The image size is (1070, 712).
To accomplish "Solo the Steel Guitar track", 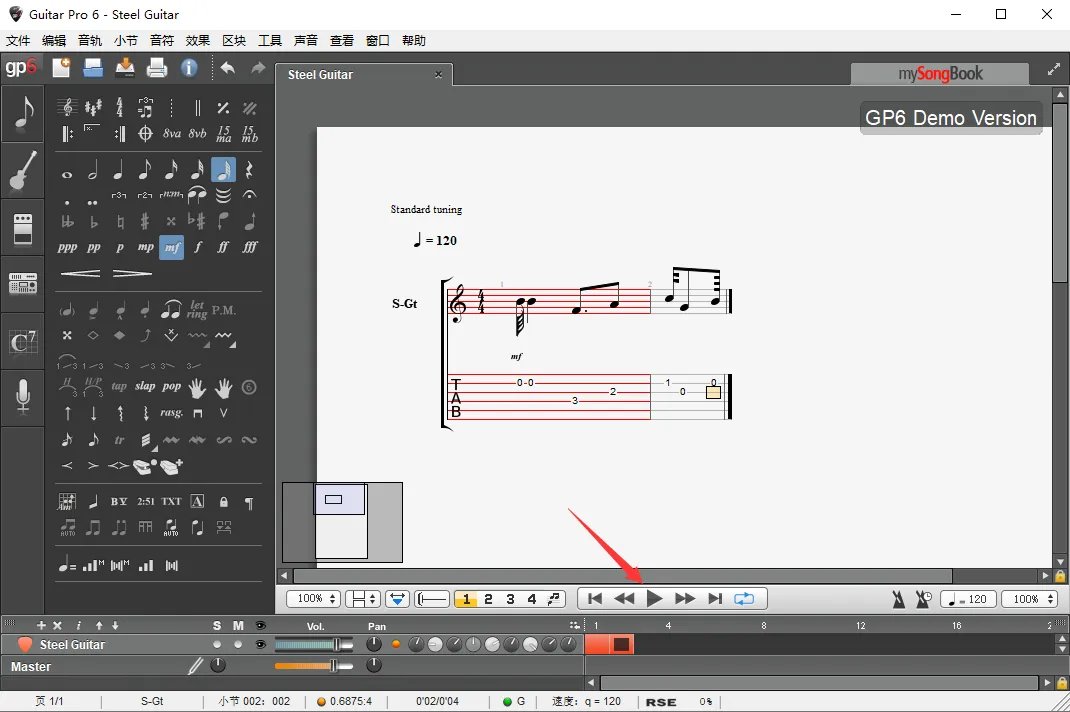I will coord(217,644).
